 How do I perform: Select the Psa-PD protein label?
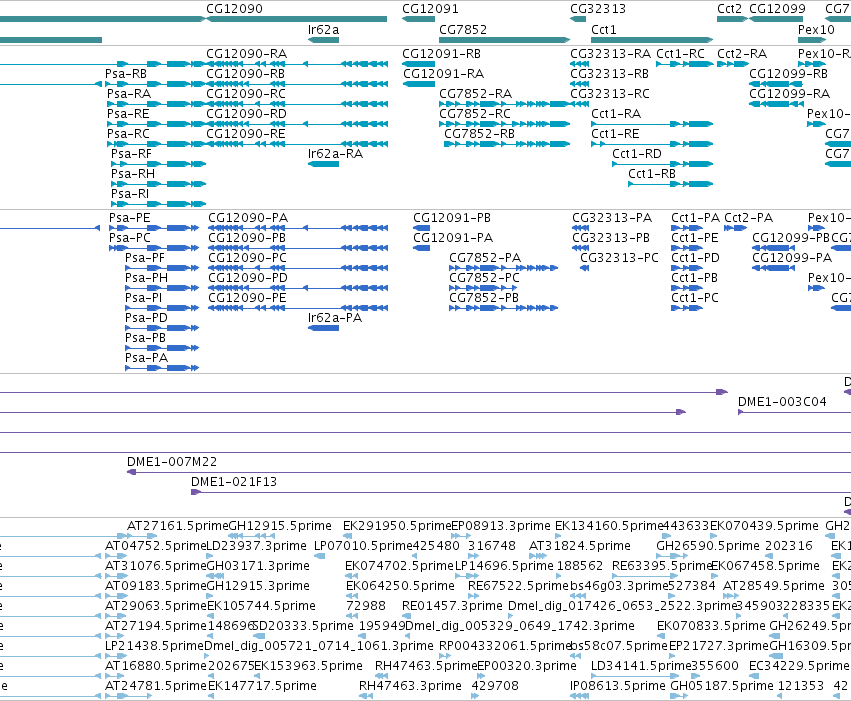[x=146, y=318]
